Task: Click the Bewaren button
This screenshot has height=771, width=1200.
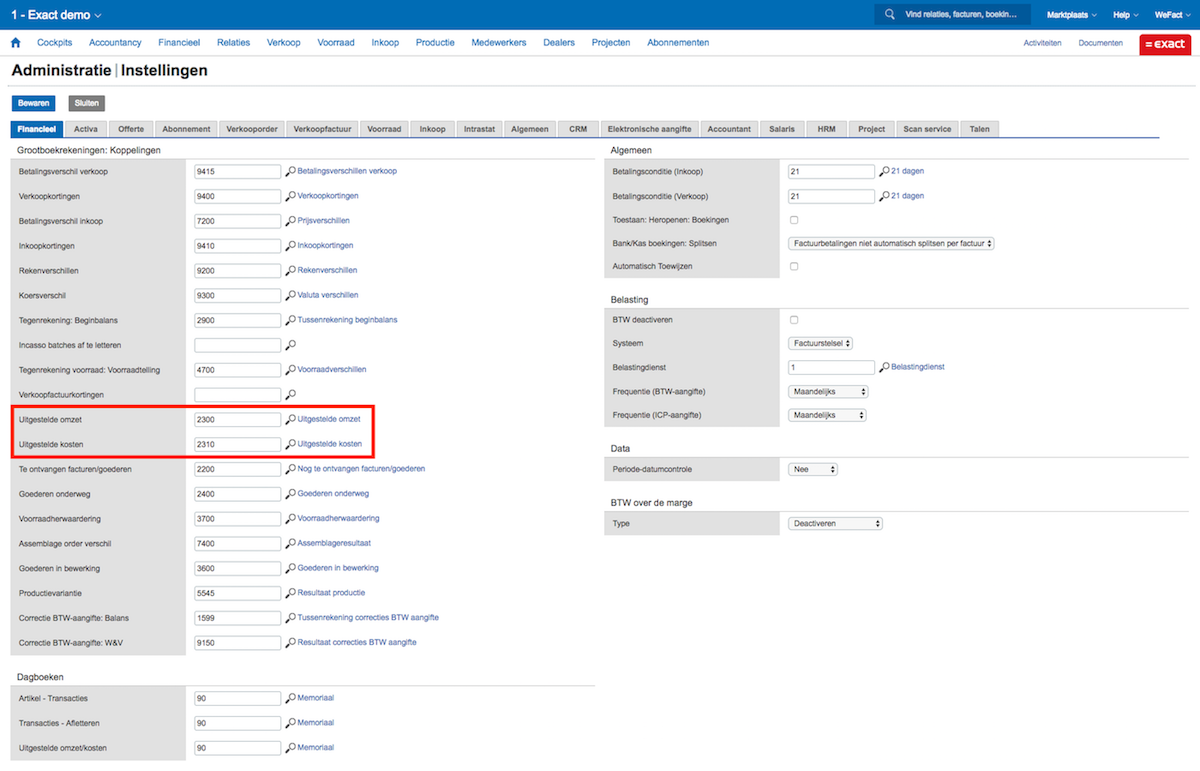Action: click(x=33, y=103)
